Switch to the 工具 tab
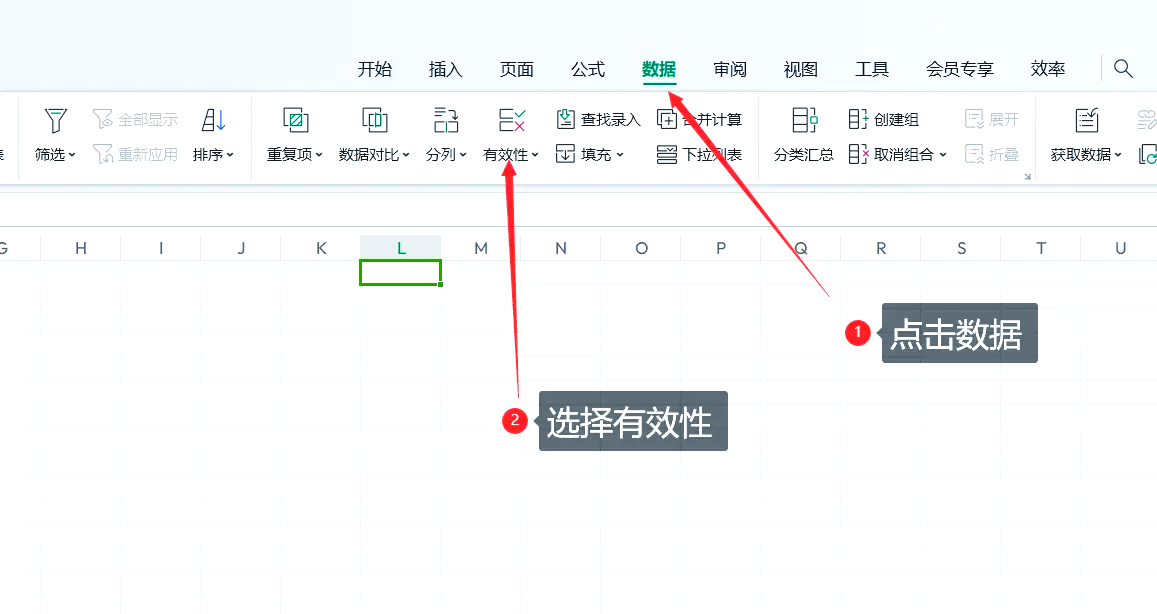The image size is (1157, 614). tap(871, 69)
